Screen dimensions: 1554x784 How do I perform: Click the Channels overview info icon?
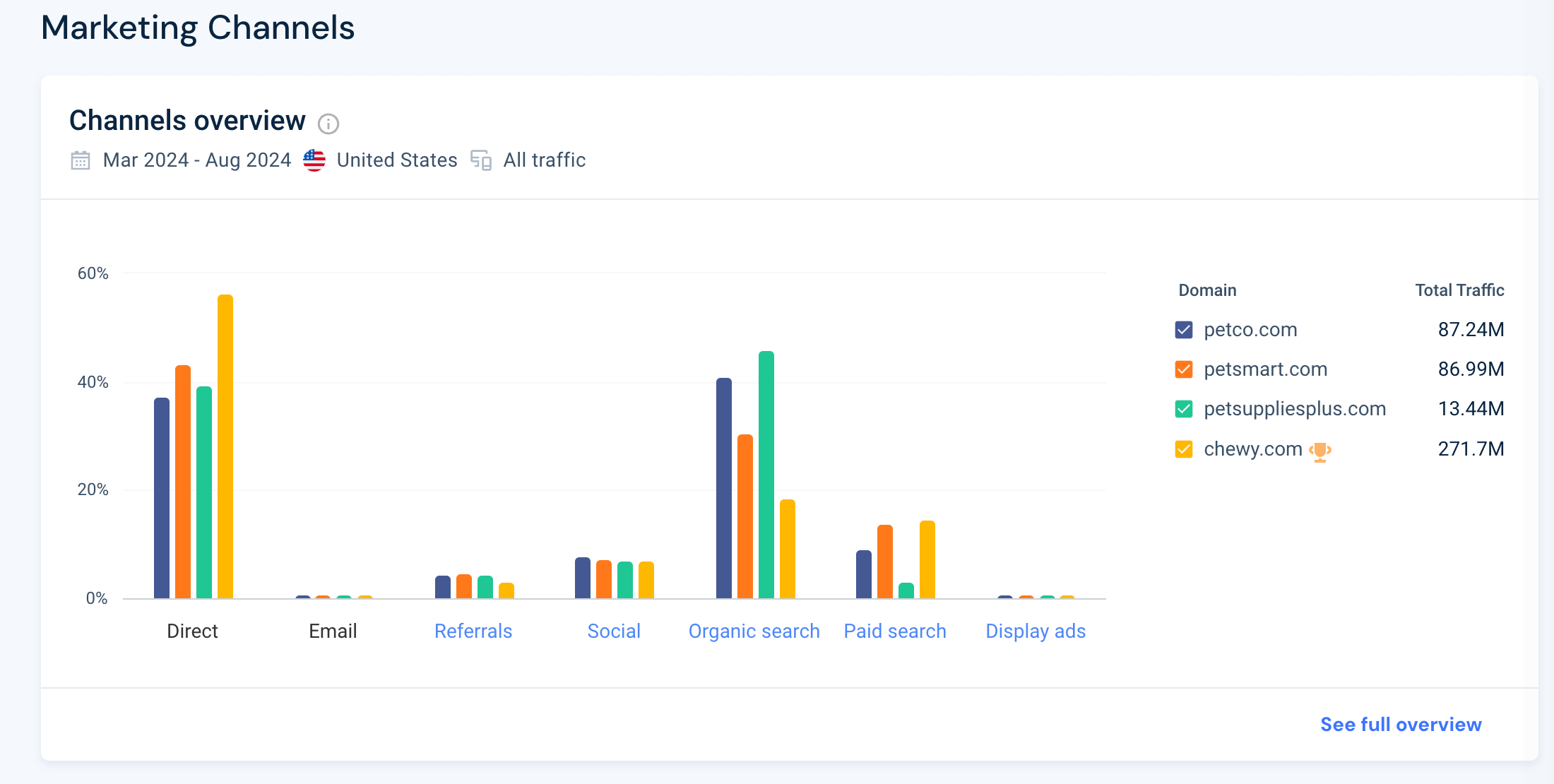pos(328,124)
